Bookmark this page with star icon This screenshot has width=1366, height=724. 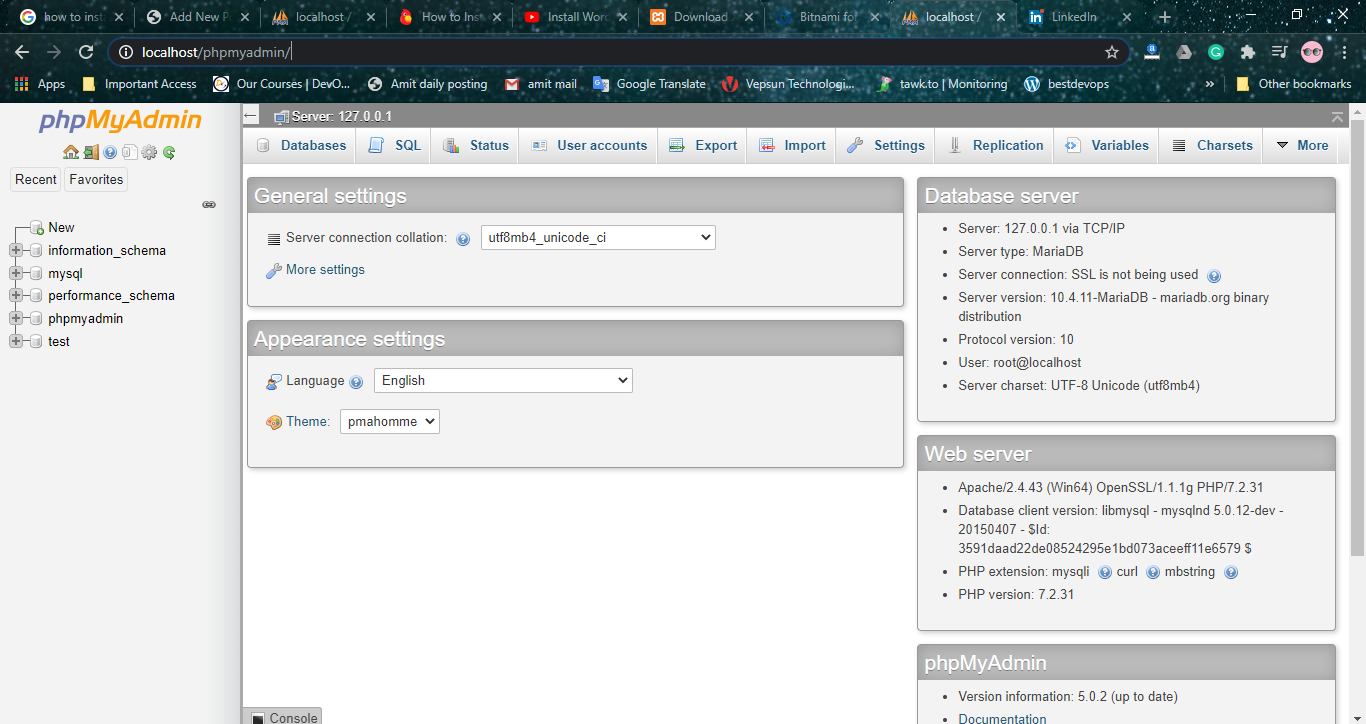pyautogui.click(x=1112, y=52)
